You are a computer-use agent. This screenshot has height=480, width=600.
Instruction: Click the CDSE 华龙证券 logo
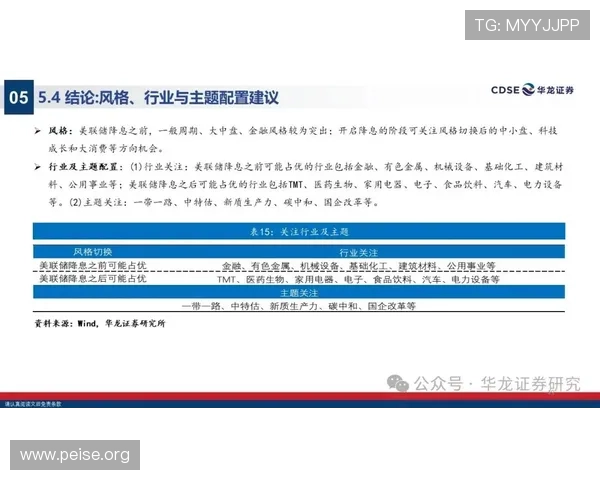532,90
